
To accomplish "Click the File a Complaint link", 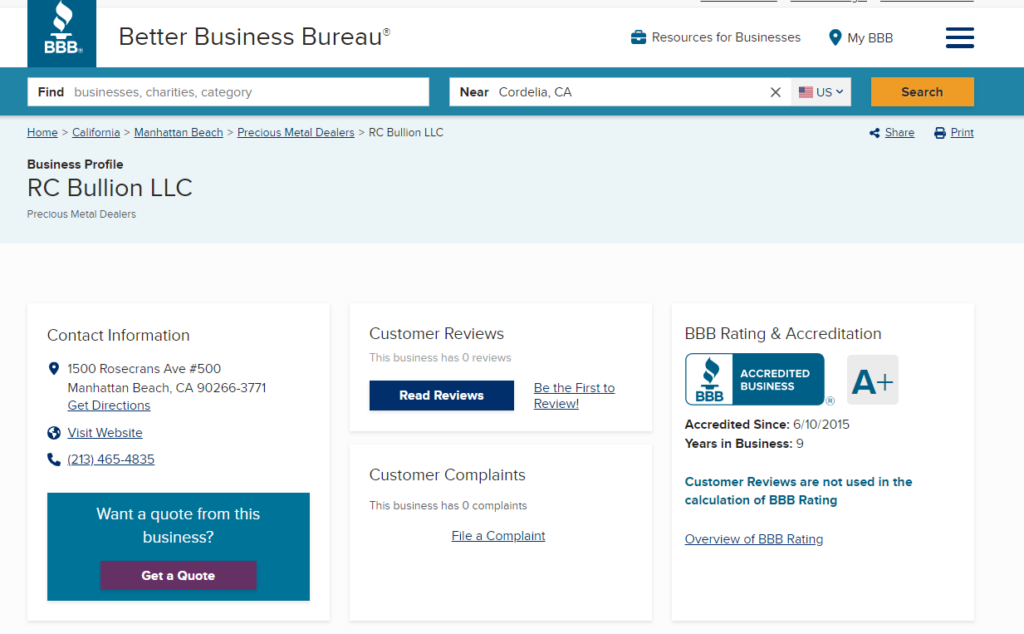I will pos(498,536).
